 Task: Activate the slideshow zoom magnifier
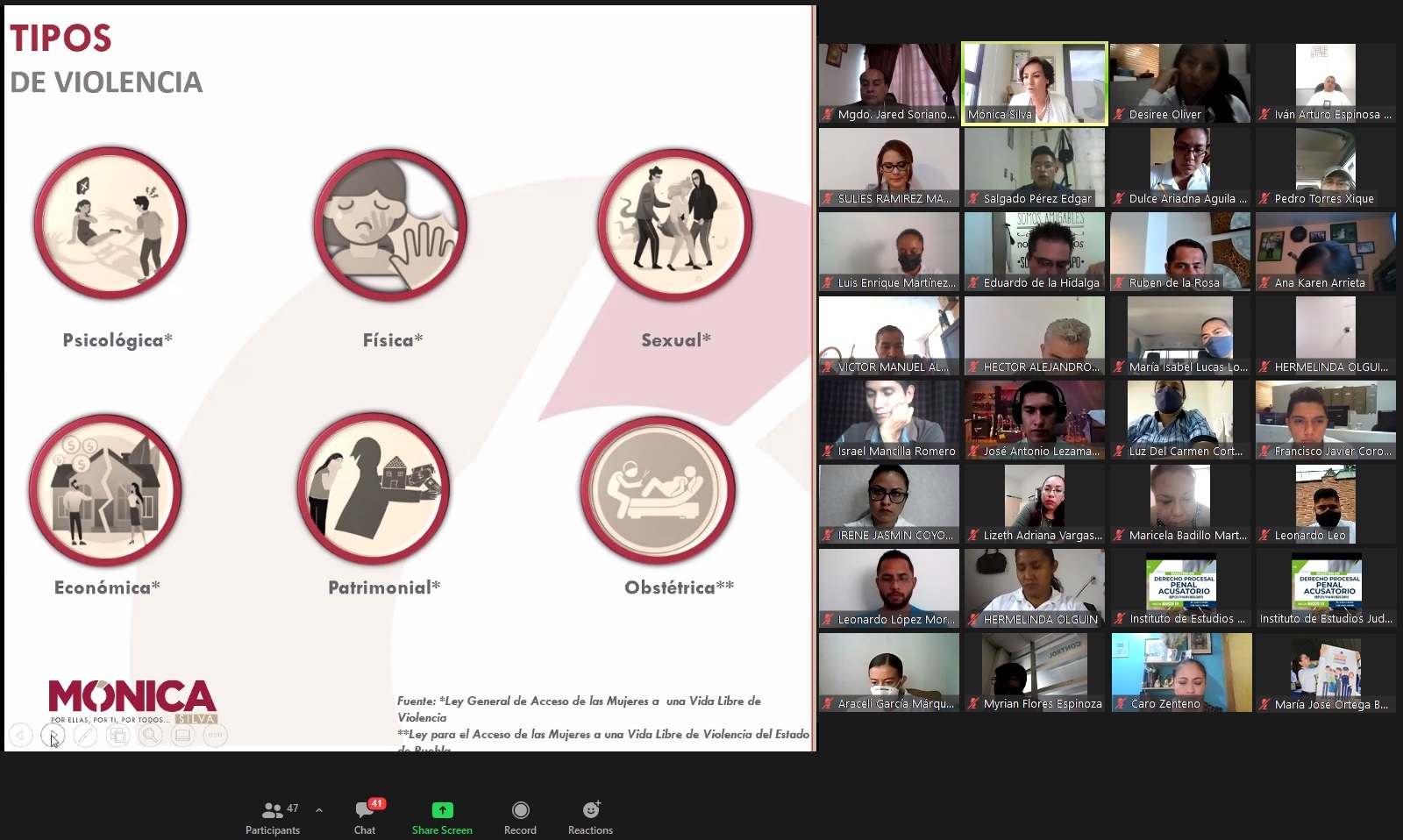pos(150,735)
